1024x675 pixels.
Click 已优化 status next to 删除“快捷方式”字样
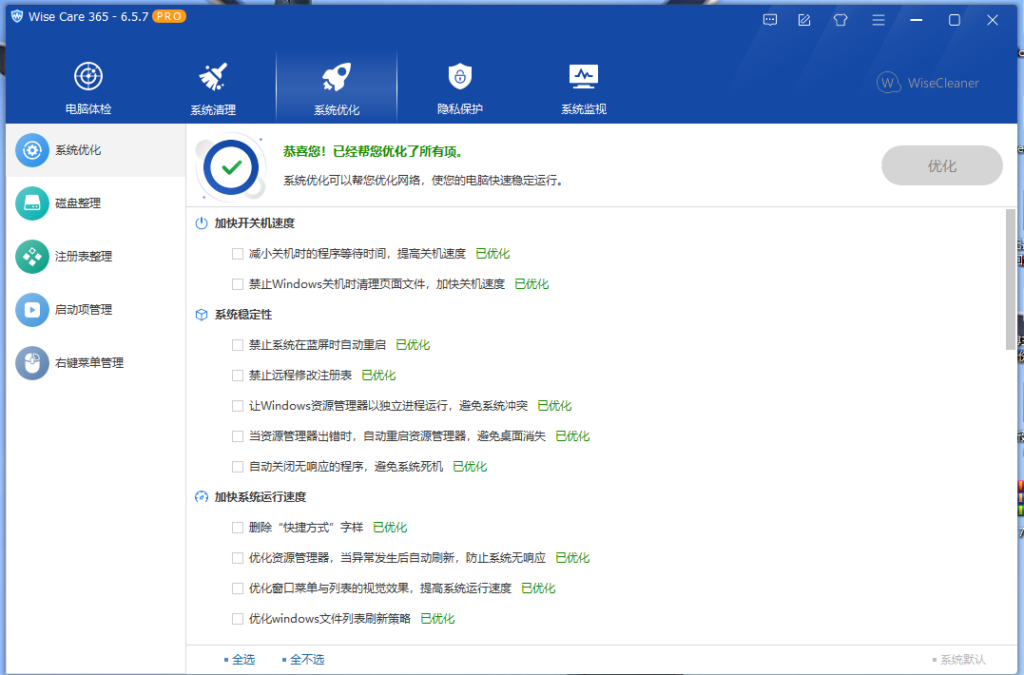[390, 527]
